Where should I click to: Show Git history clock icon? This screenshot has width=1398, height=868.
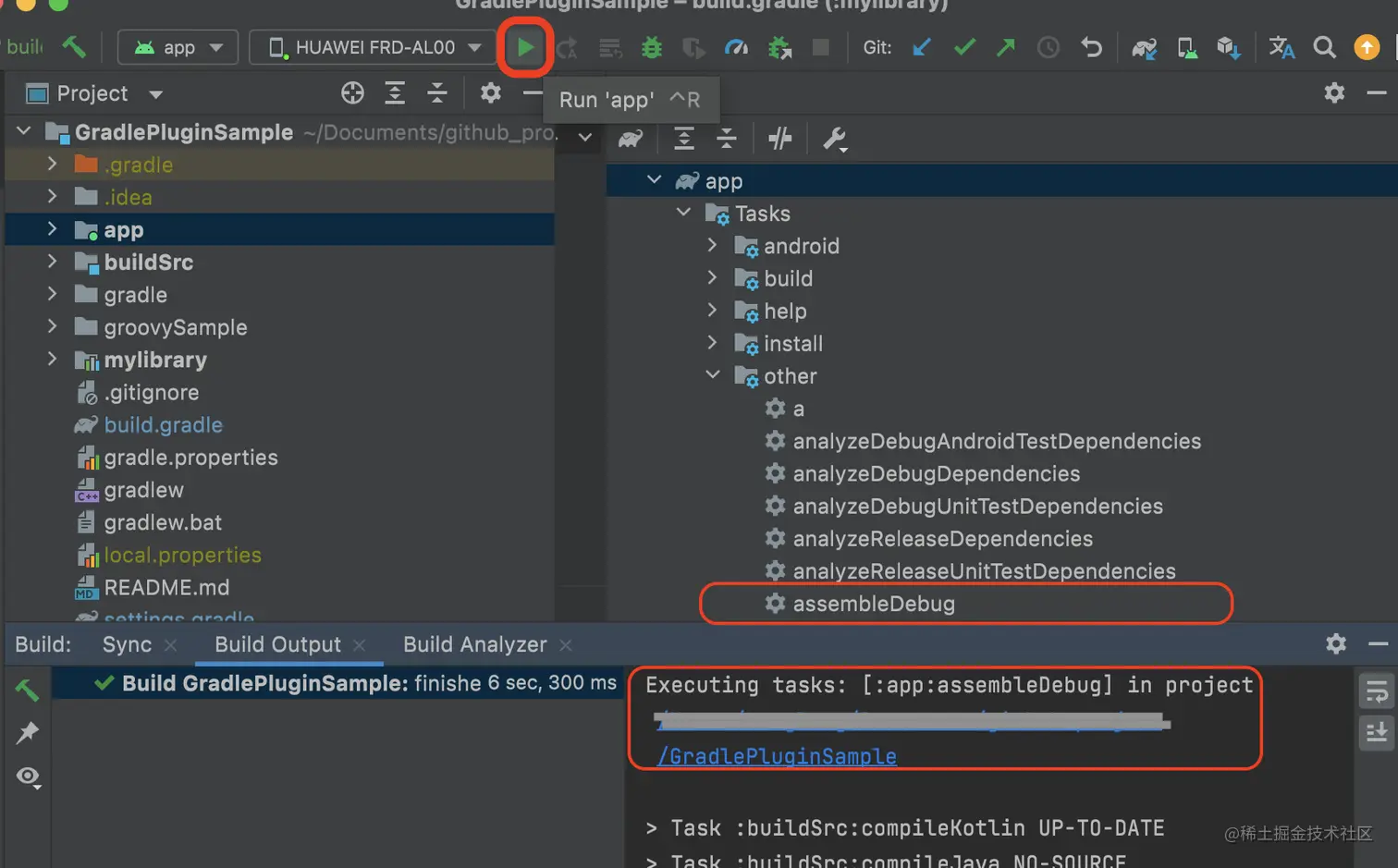click(x=1048, y=47)
